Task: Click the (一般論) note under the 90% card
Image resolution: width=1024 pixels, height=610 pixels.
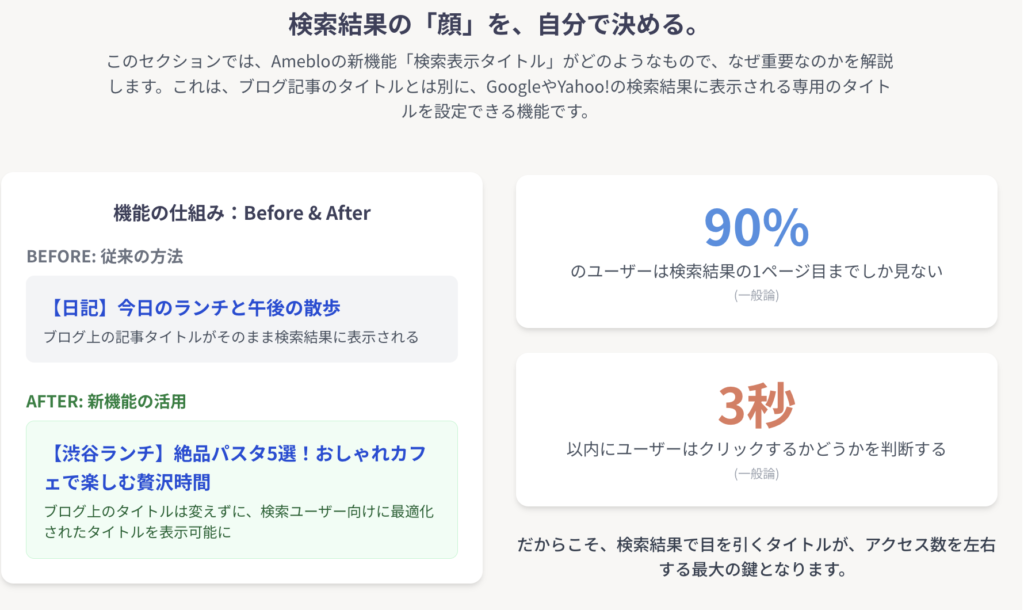Action: 756,295
